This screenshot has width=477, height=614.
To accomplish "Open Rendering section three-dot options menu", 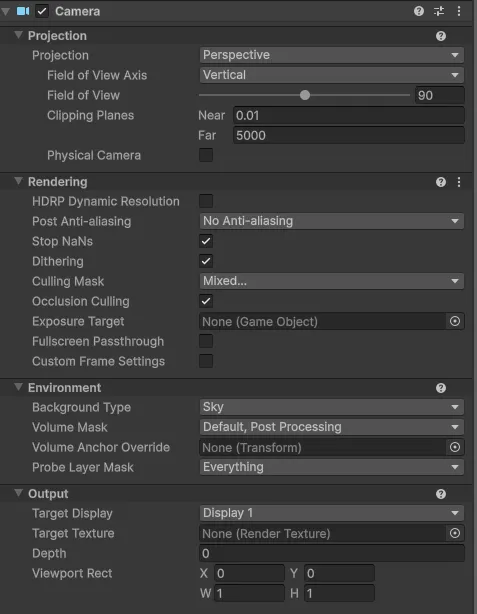I will click(459, 182).
